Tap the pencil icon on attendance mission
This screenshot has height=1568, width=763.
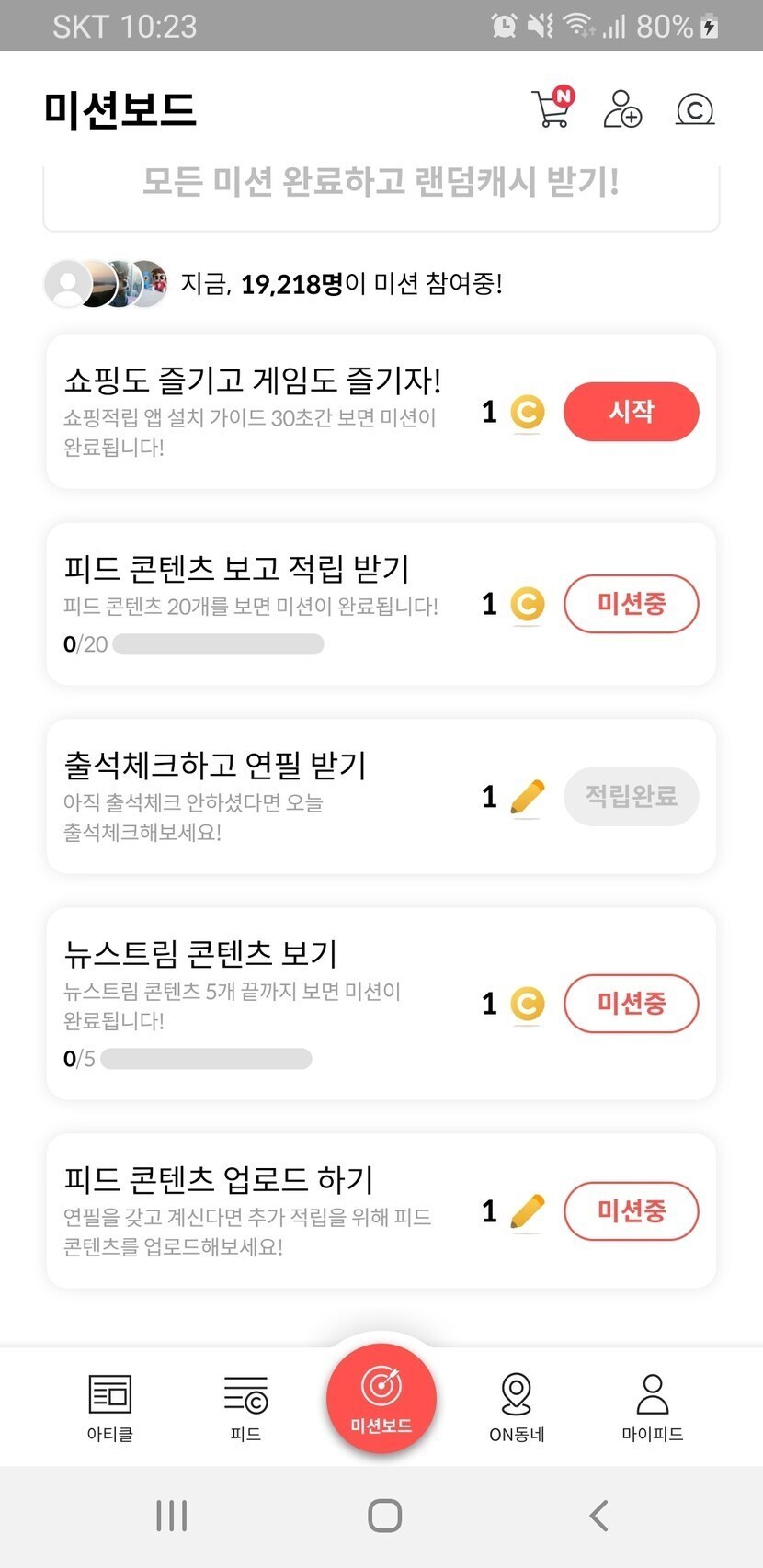pyautogui.click(x=527, y=797)
